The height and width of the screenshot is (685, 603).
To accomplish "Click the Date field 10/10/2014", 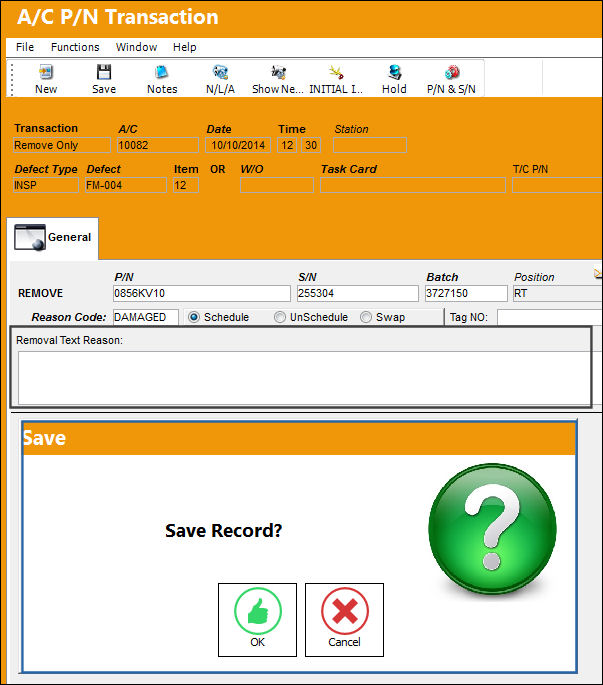I will (238, 145).
